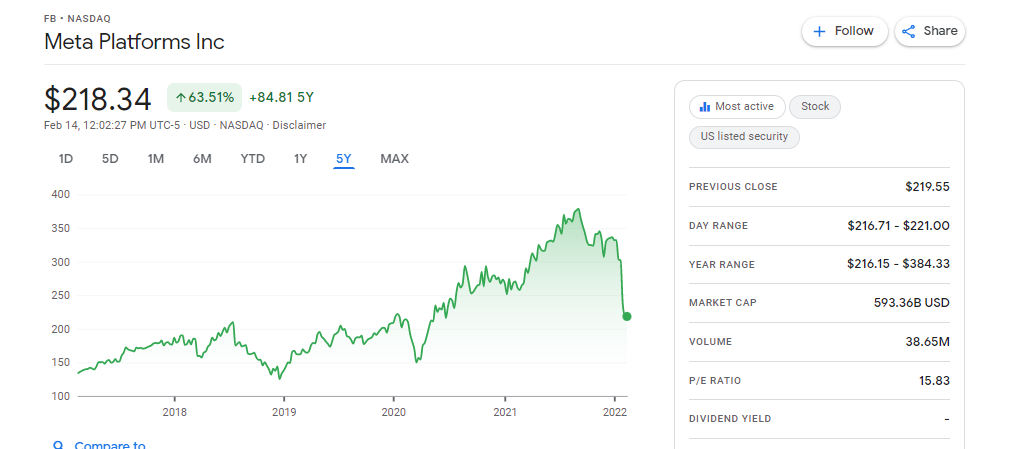Click the MARKET CAP label

723,303
